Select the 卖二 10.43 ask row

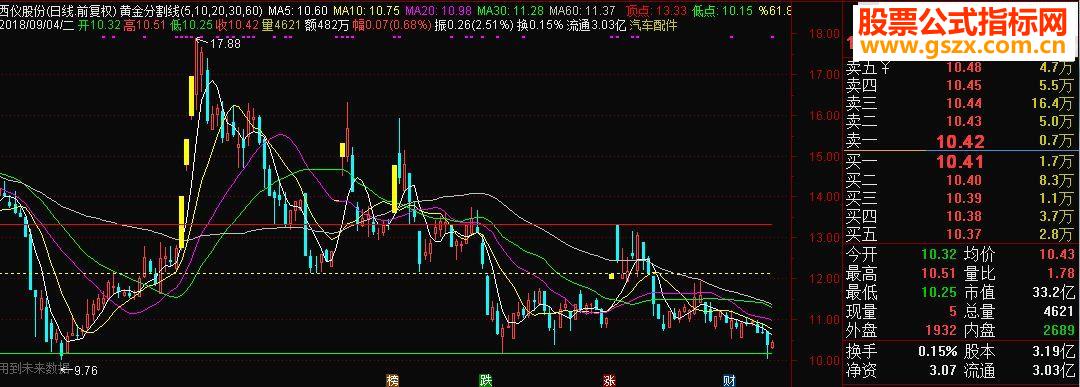click(960, 121)
